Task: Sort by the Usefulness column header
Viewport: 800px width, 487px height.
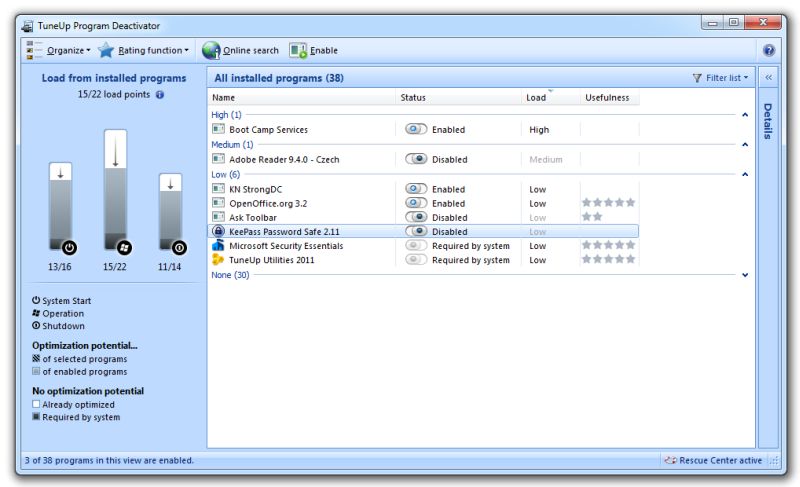Action: (609, 97)
